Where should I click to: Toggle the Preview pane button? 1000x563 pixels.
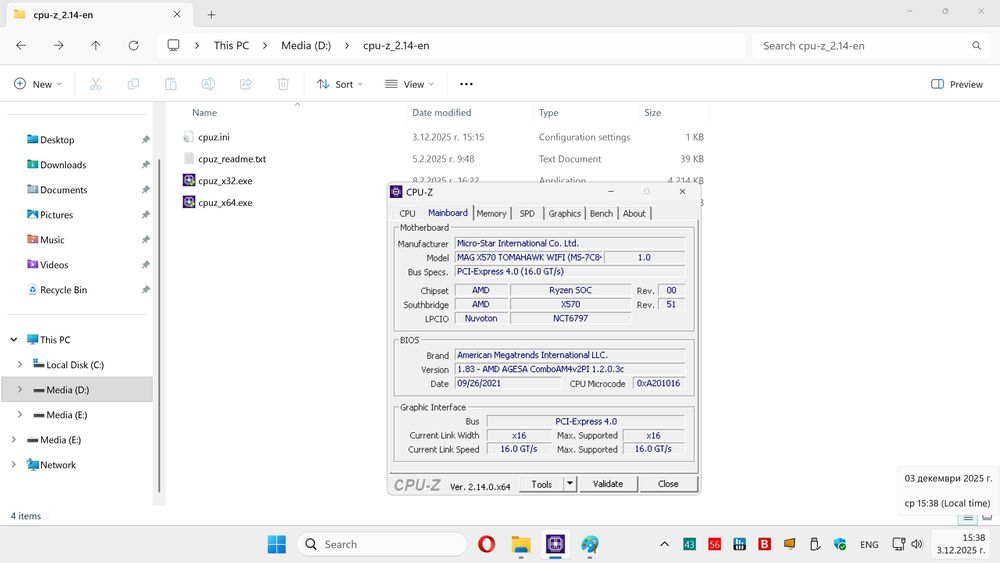[x=957, y=84]
